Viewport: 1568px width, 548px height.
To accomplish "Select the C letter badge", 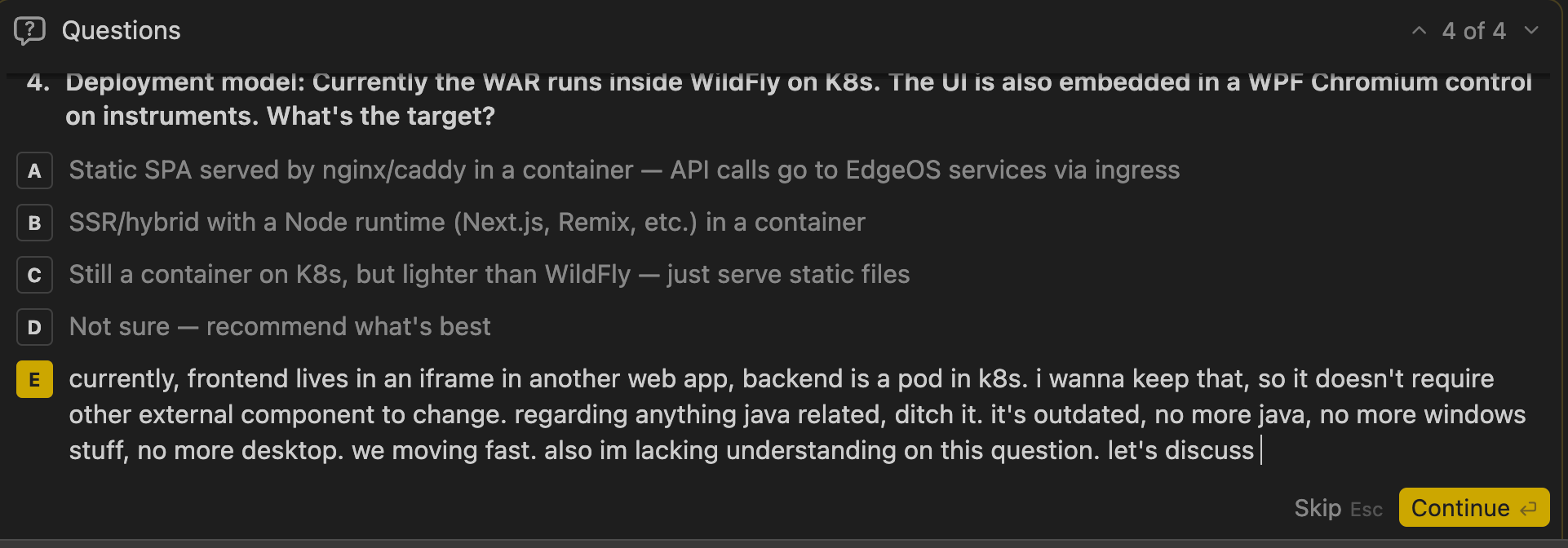I will pos(34,275).
